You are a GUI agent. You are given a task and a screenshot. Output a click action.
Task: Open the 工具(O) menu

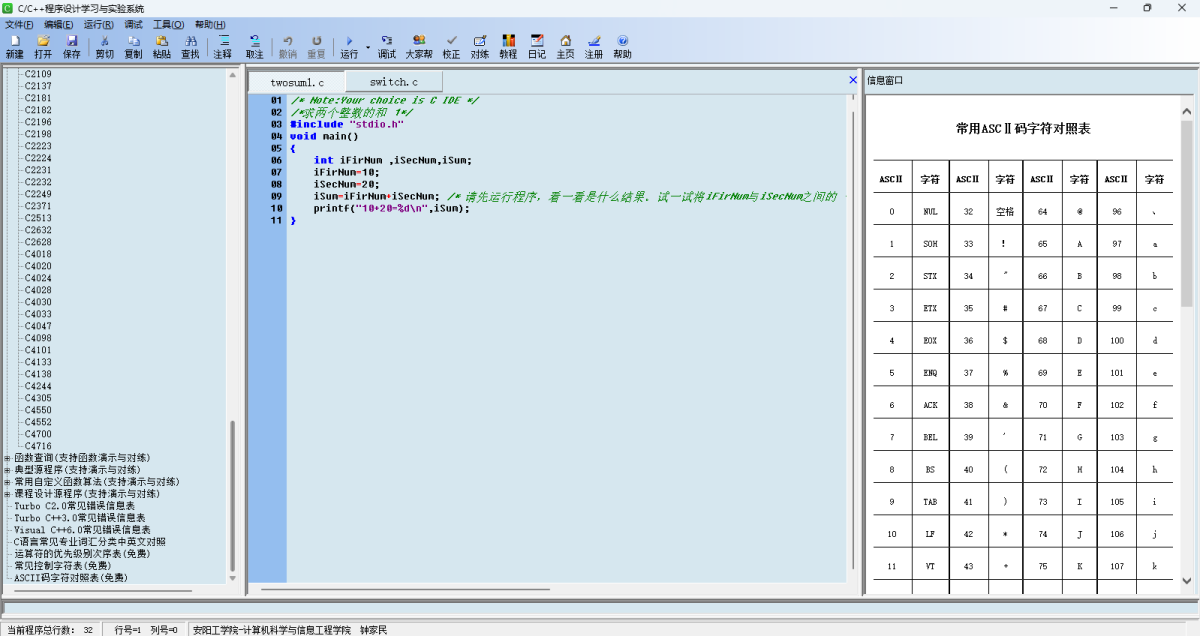click(x=168, y=24)
